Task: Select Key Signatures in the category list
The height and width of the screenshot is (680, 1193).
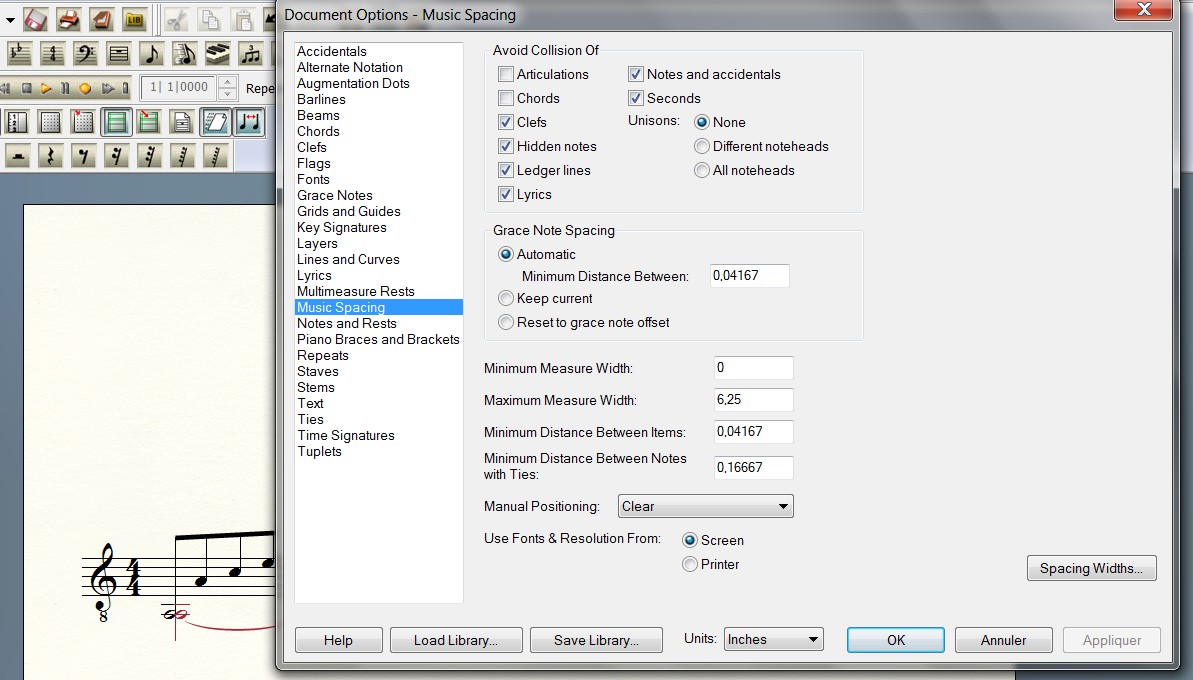Action: pyautogui.click(x=341, y=227)
